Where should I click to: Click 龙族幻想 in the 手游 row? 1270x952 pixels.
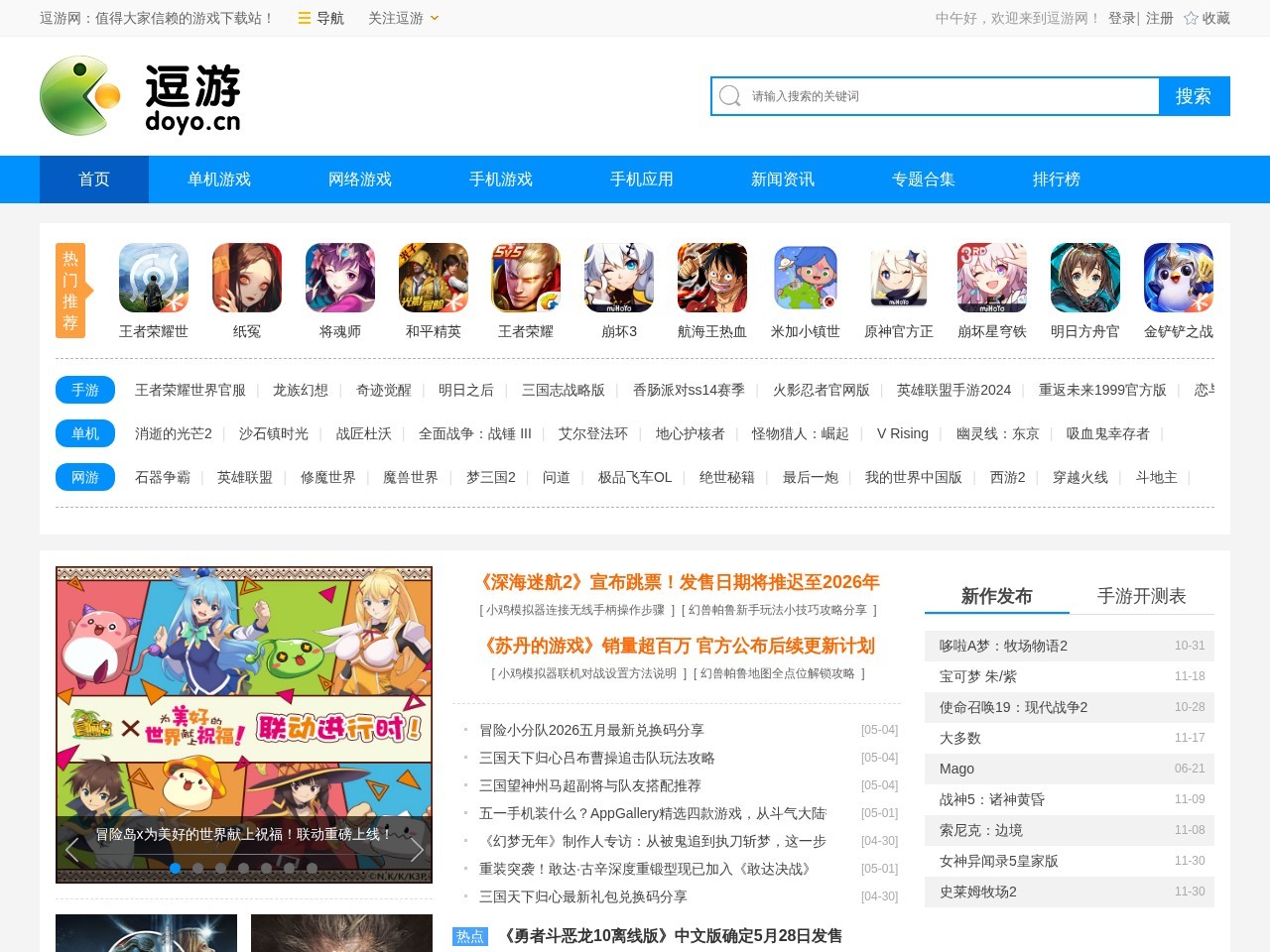pyautogui.click(x=301, y=390)
